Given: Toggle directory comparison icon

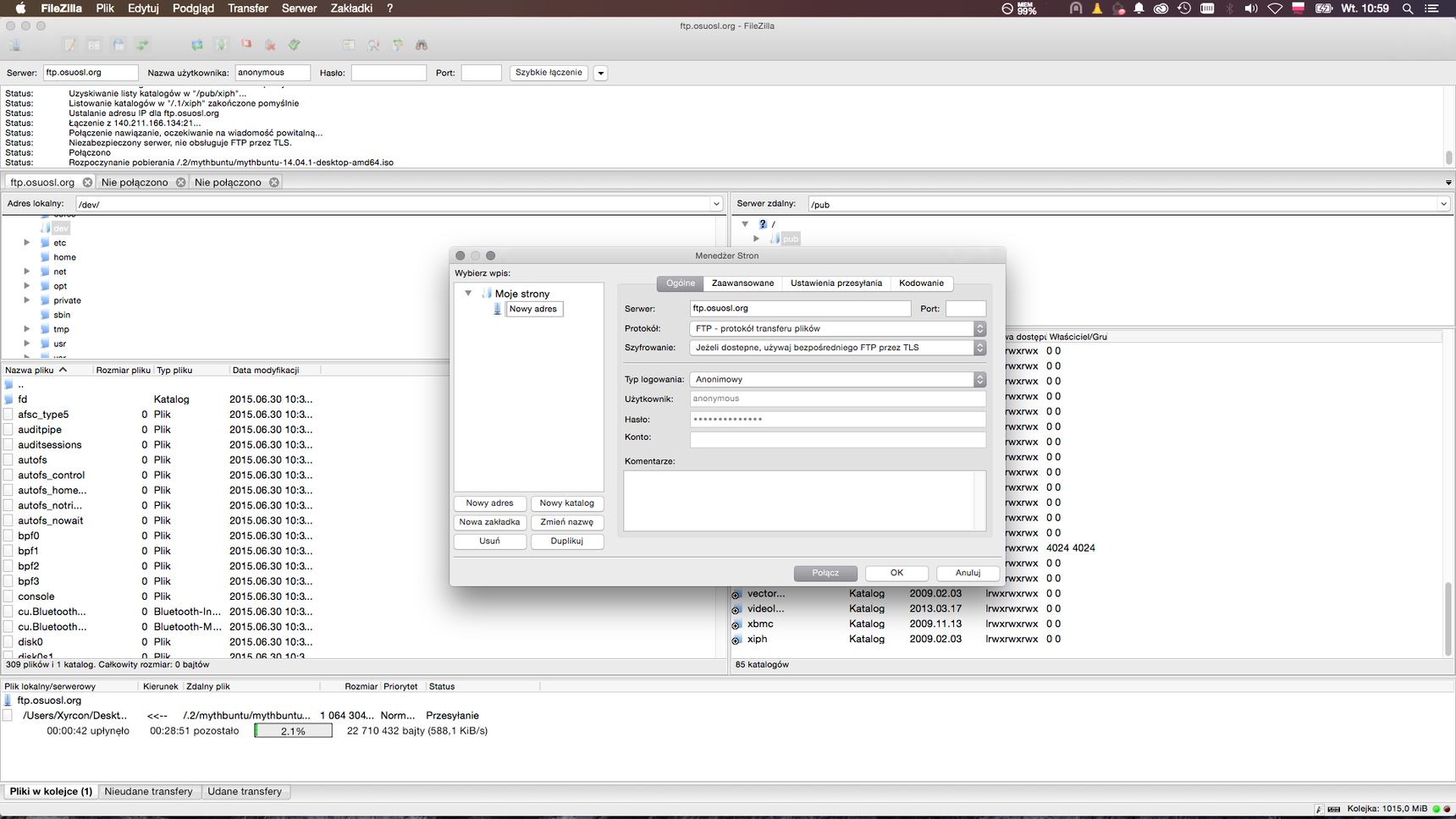Looking at the screenshot, I should 373,45.
